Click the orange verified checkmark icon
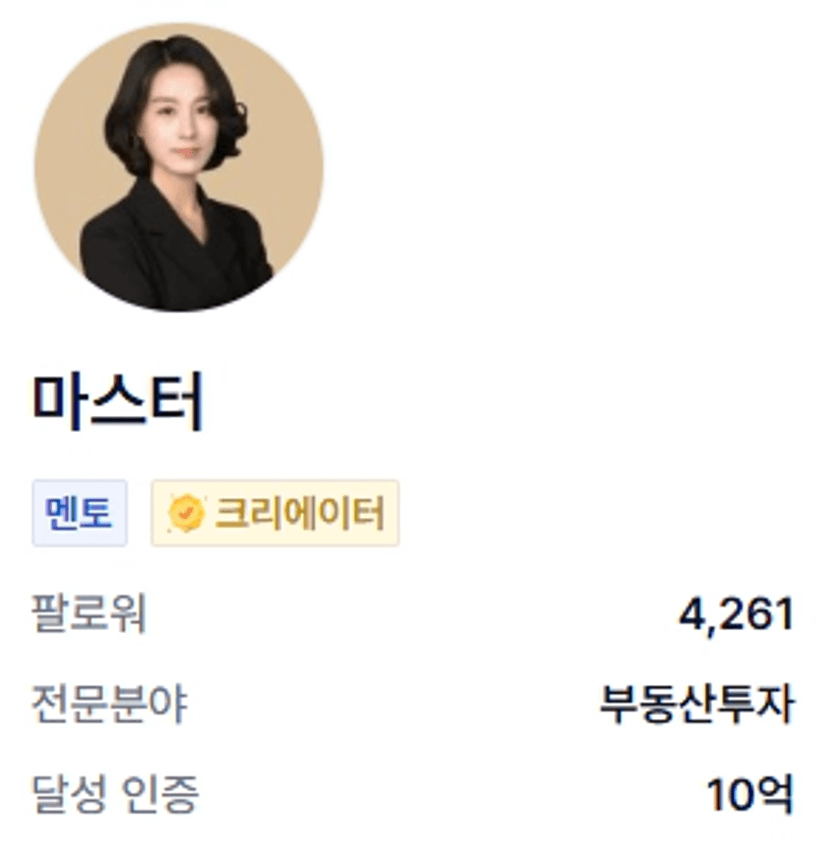The width and height of the screenshot is (827, 855). click(186, 513)
